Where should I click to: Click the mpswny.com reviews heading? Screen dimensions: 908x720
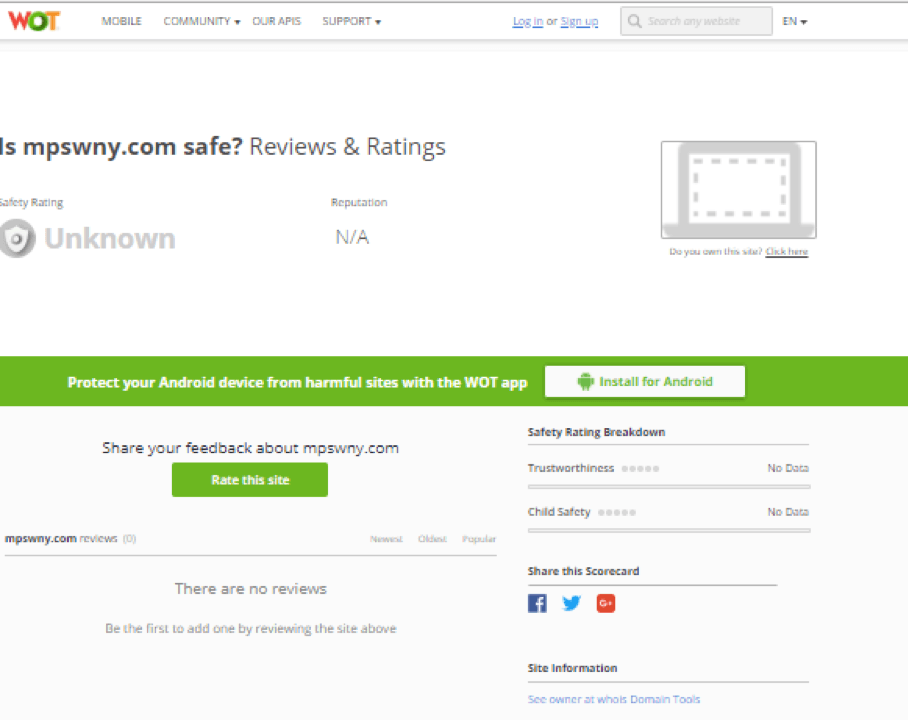pyautogui.click(x=70, y=539)
